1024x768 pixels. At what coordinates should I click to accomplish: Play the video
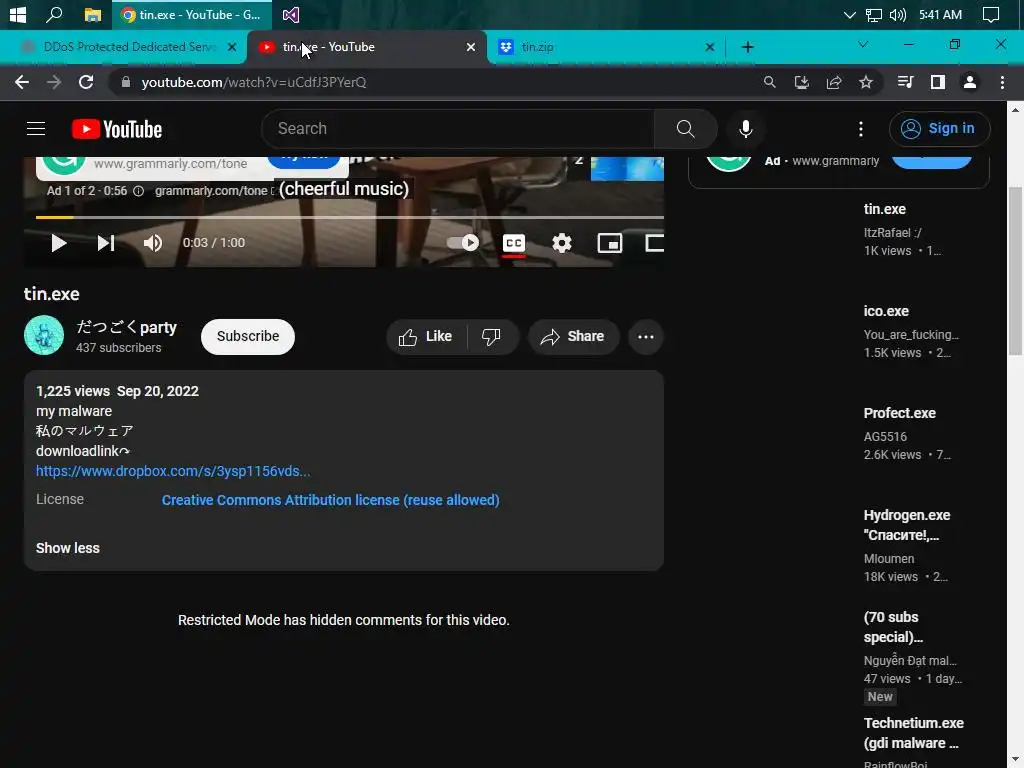pos(59,243)
